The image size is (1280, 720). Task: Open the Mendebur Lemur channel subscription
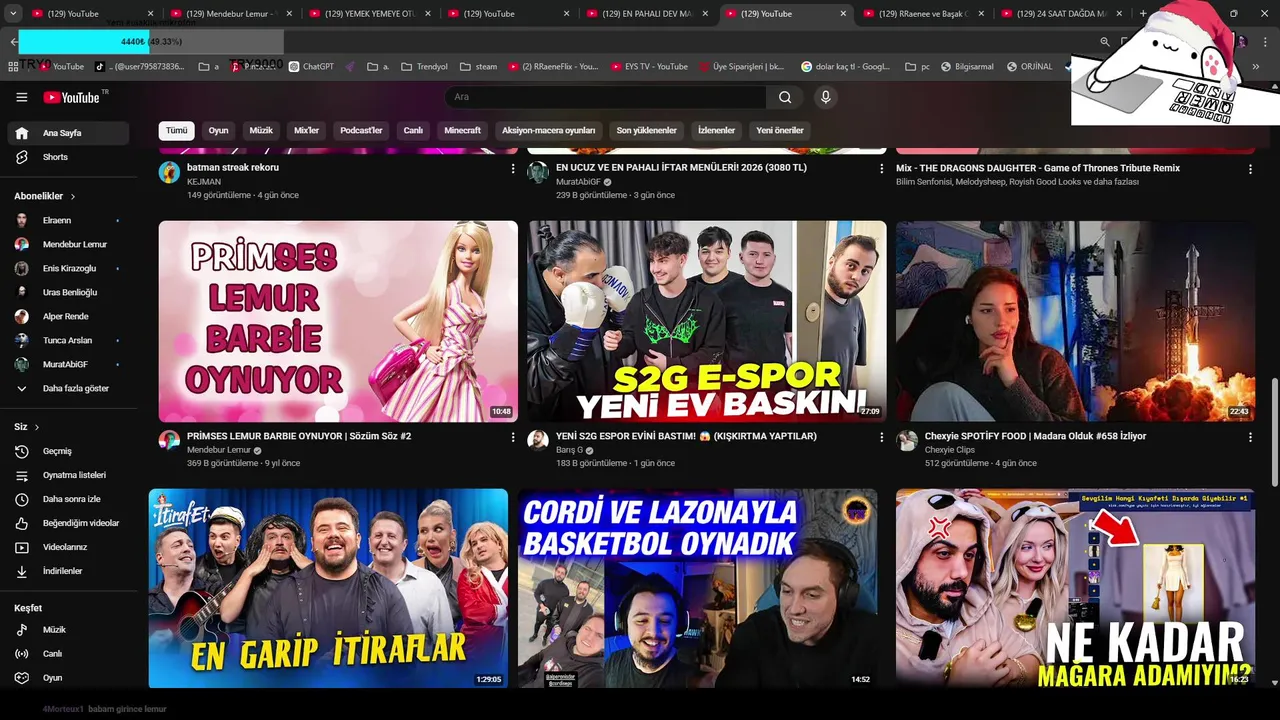point(68,244)
